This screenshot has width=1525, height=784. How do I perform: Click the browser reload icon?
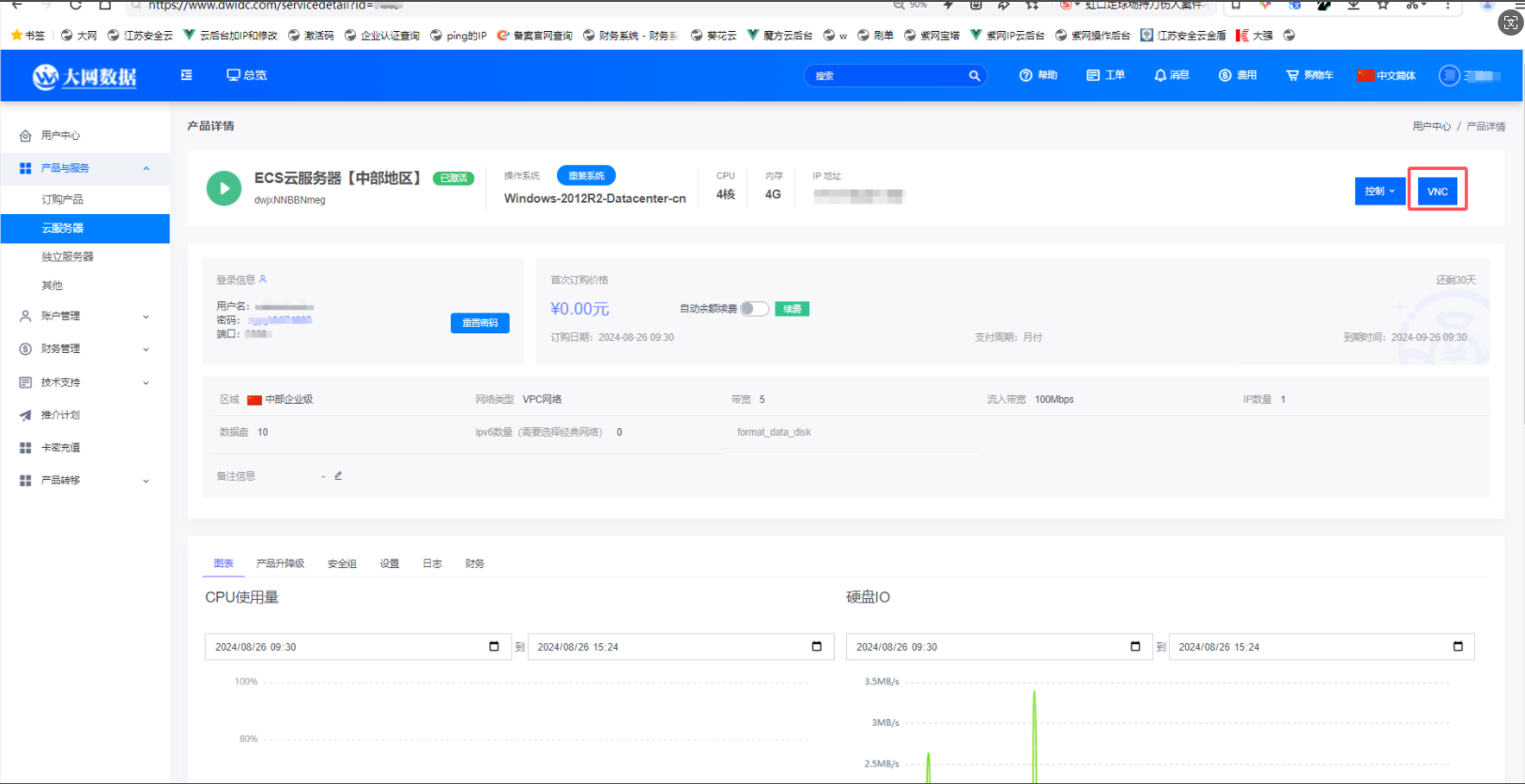tap(75, 5)
